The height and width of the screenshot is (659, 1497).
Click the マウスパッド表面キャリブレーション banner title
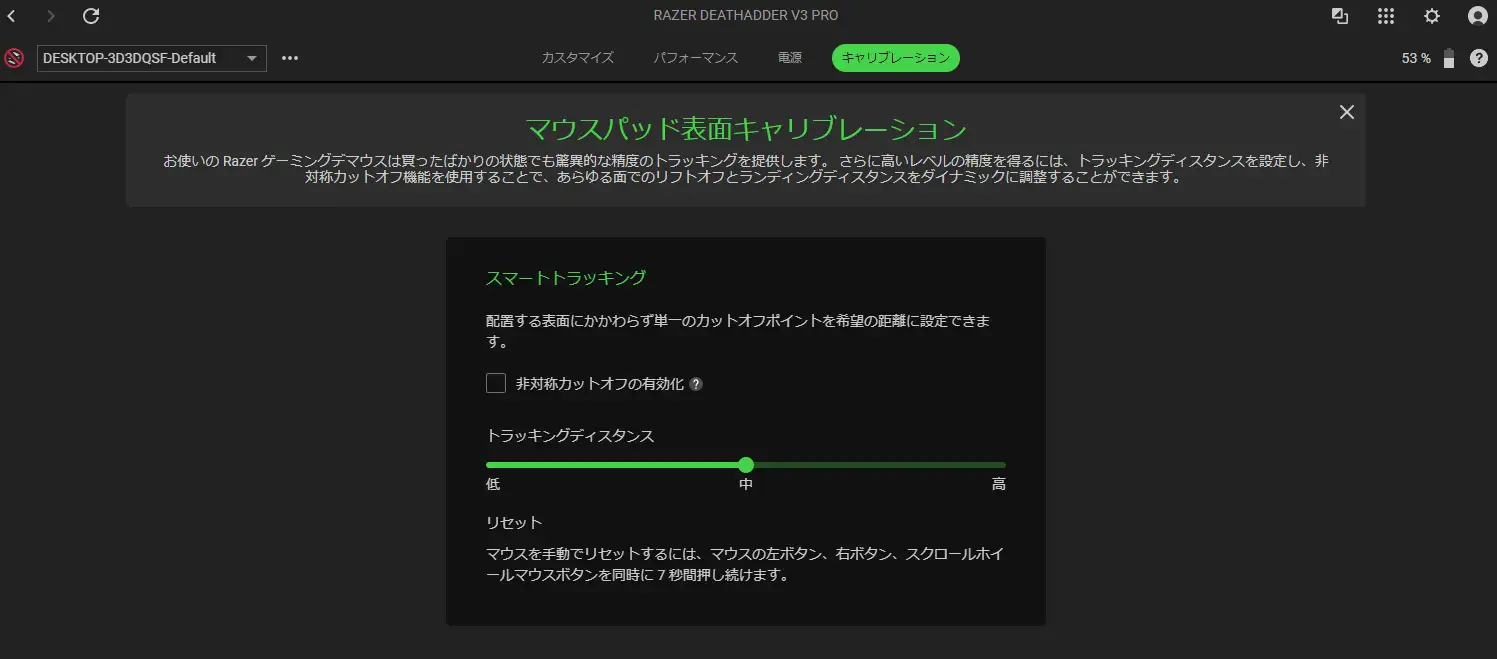[746, 129]
